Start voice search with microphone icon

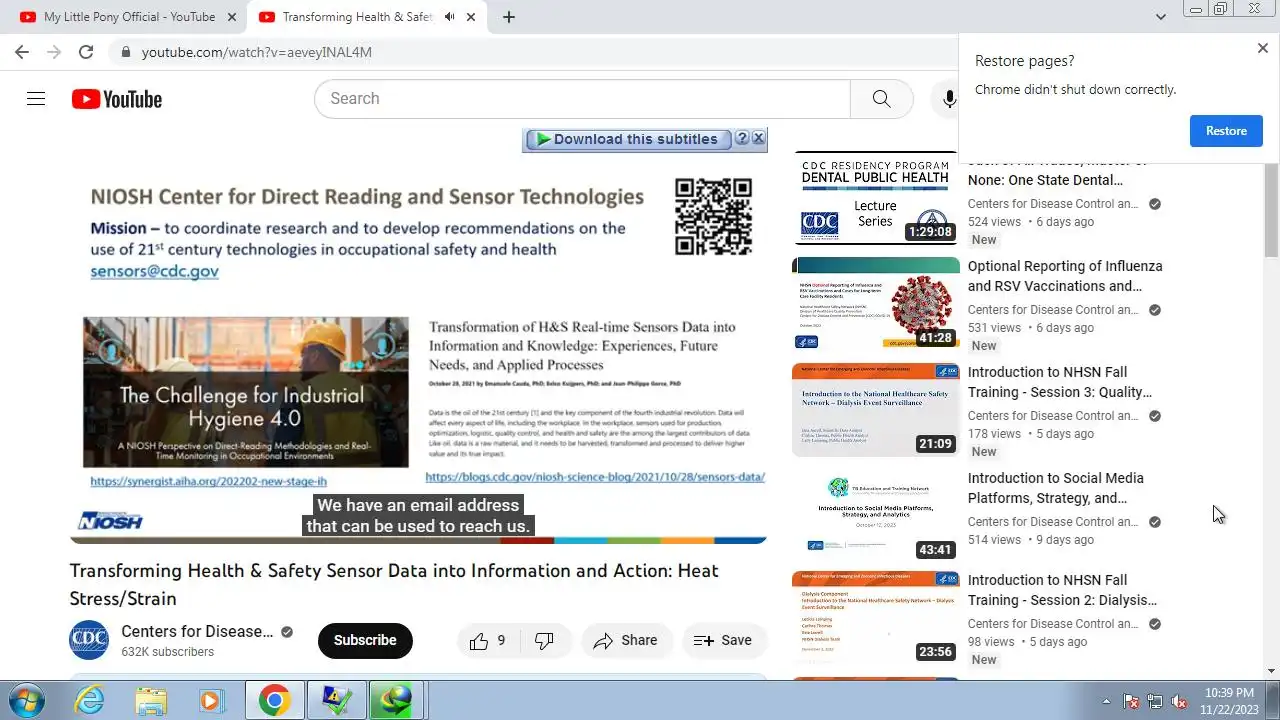coord(949,99)
